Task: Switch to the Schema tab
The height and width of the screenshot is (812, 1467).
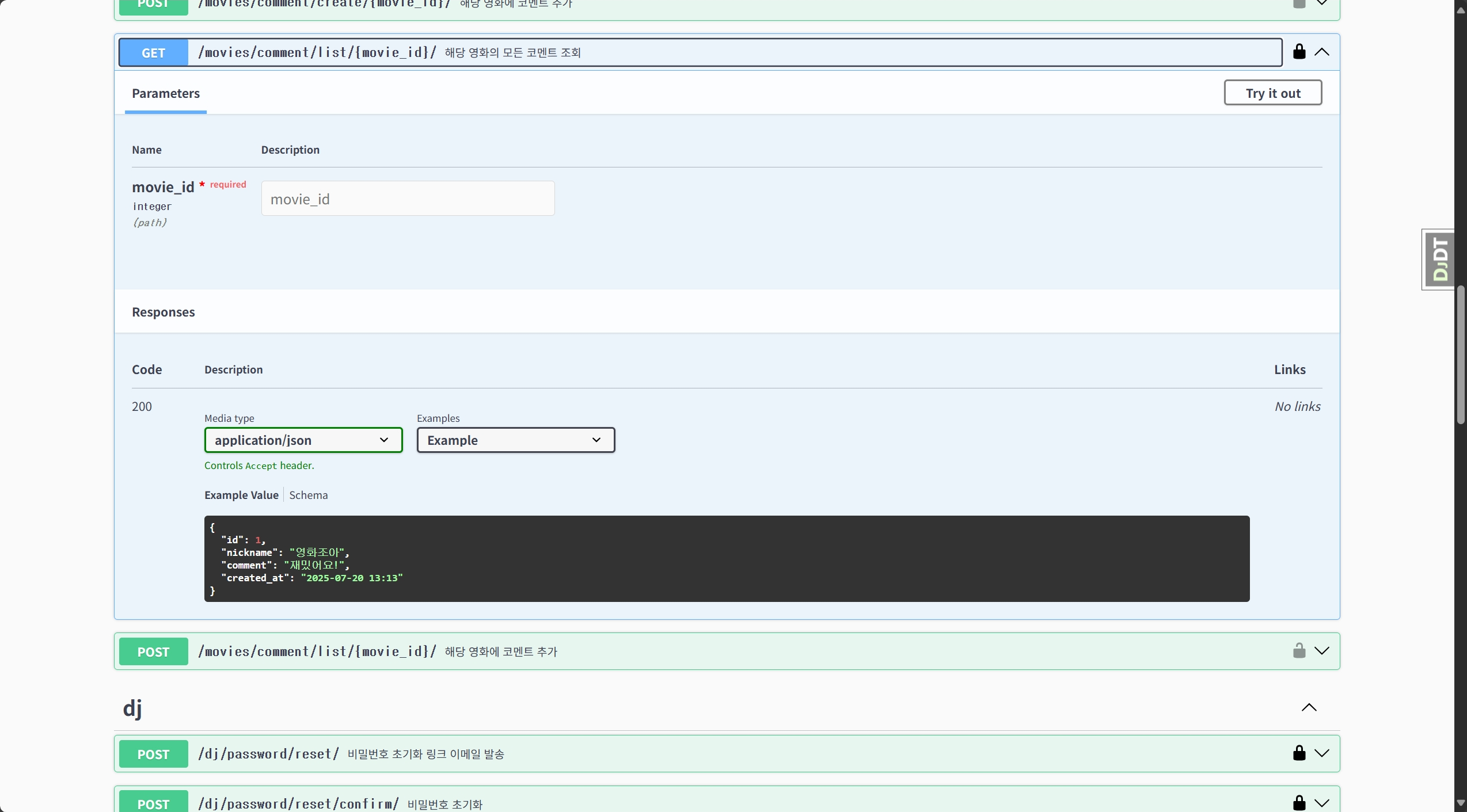Action: 308,495
